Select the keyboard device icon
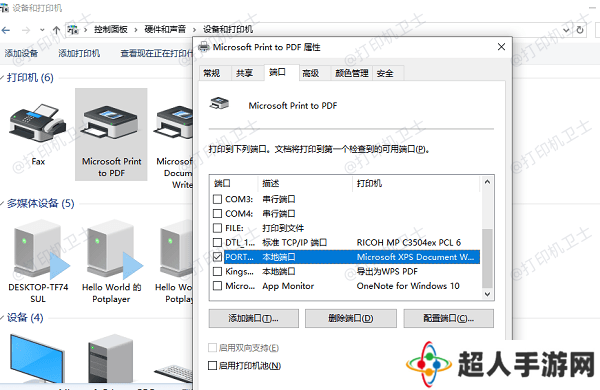The width and height of the screenshot is (600, 390). click(x=174, y=373)
